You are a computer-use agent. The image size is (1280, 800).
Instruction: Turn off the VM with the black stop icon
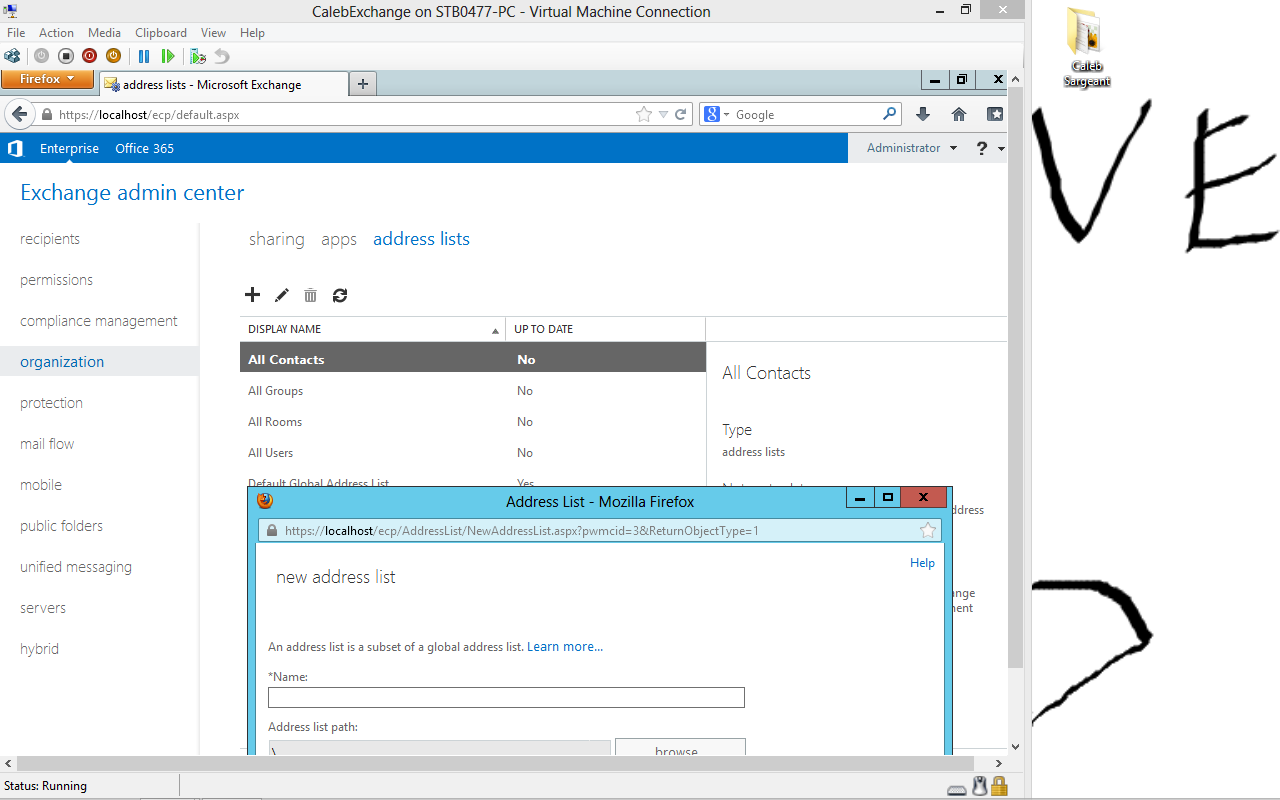pyautogui.click(x=66, y=56)
